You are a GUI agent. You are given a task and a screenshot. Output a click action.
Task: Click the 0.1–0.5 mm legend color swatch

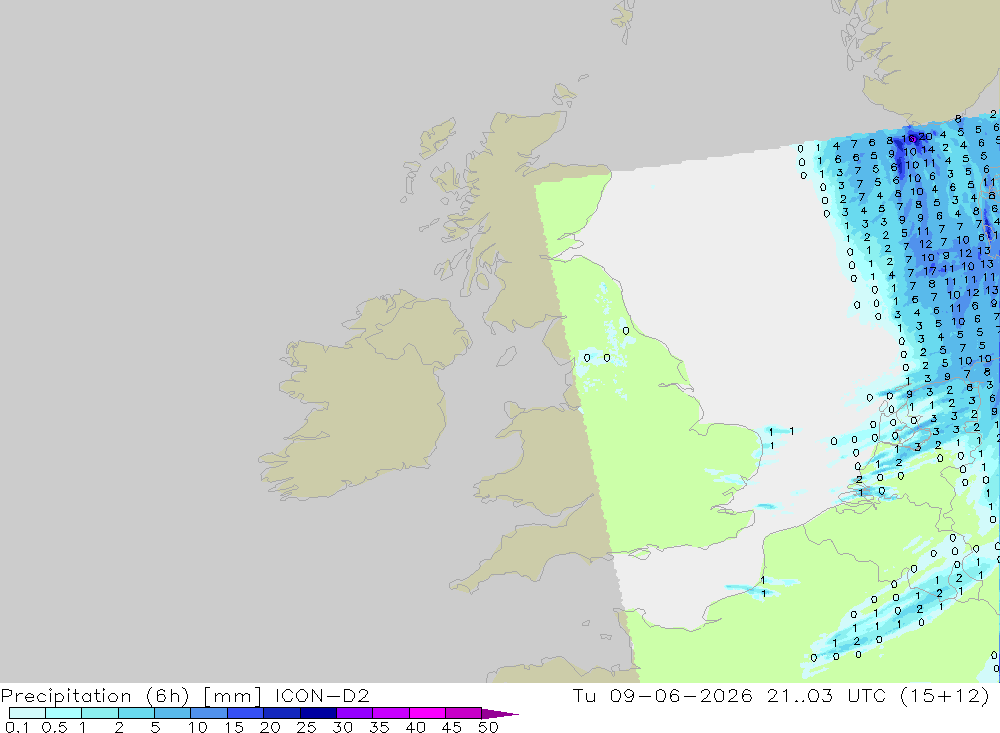pos(27,713)
